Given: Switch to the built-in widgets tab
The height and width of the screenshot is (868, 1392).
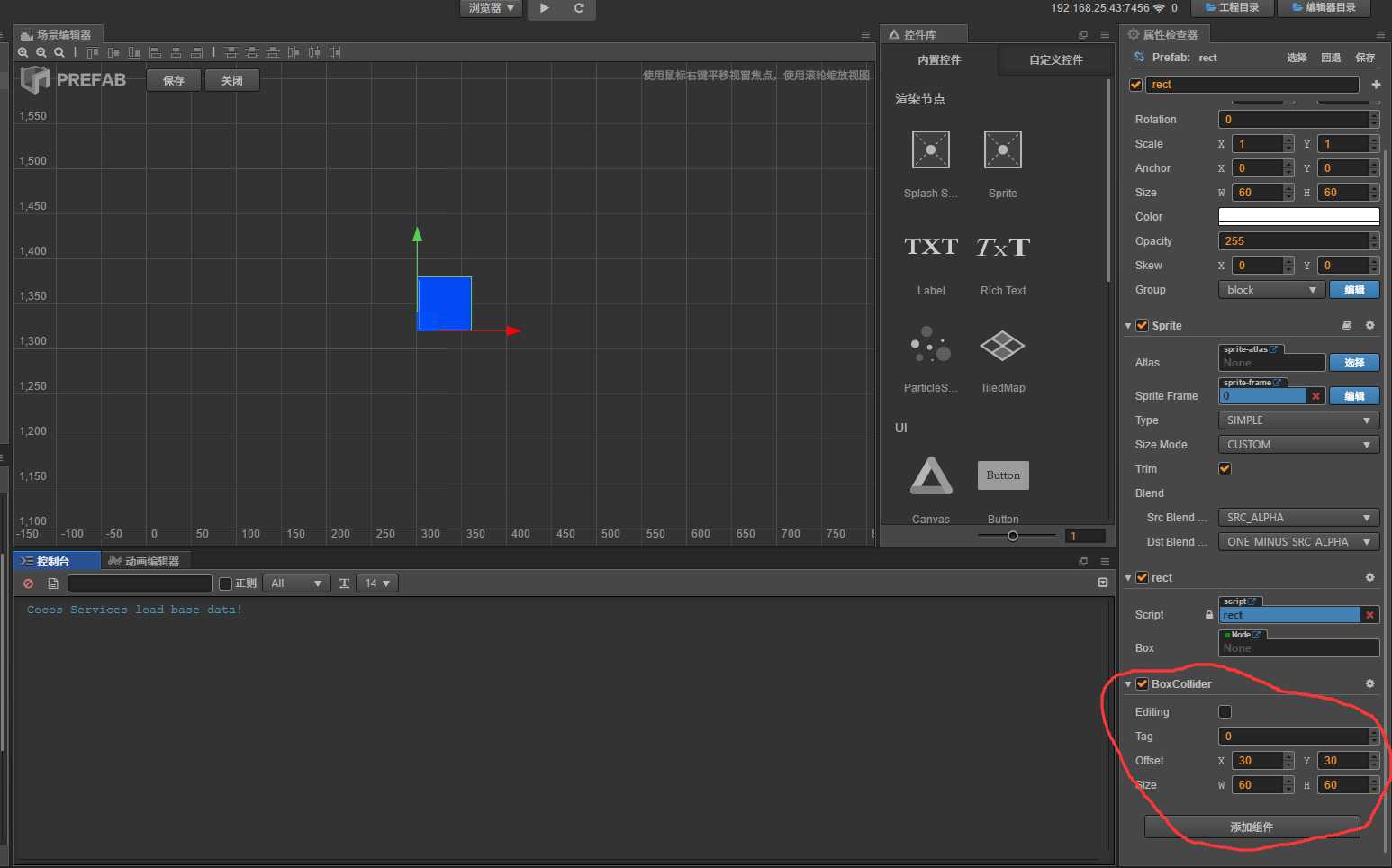Looking at the screenshot, I should coord(939,59).
